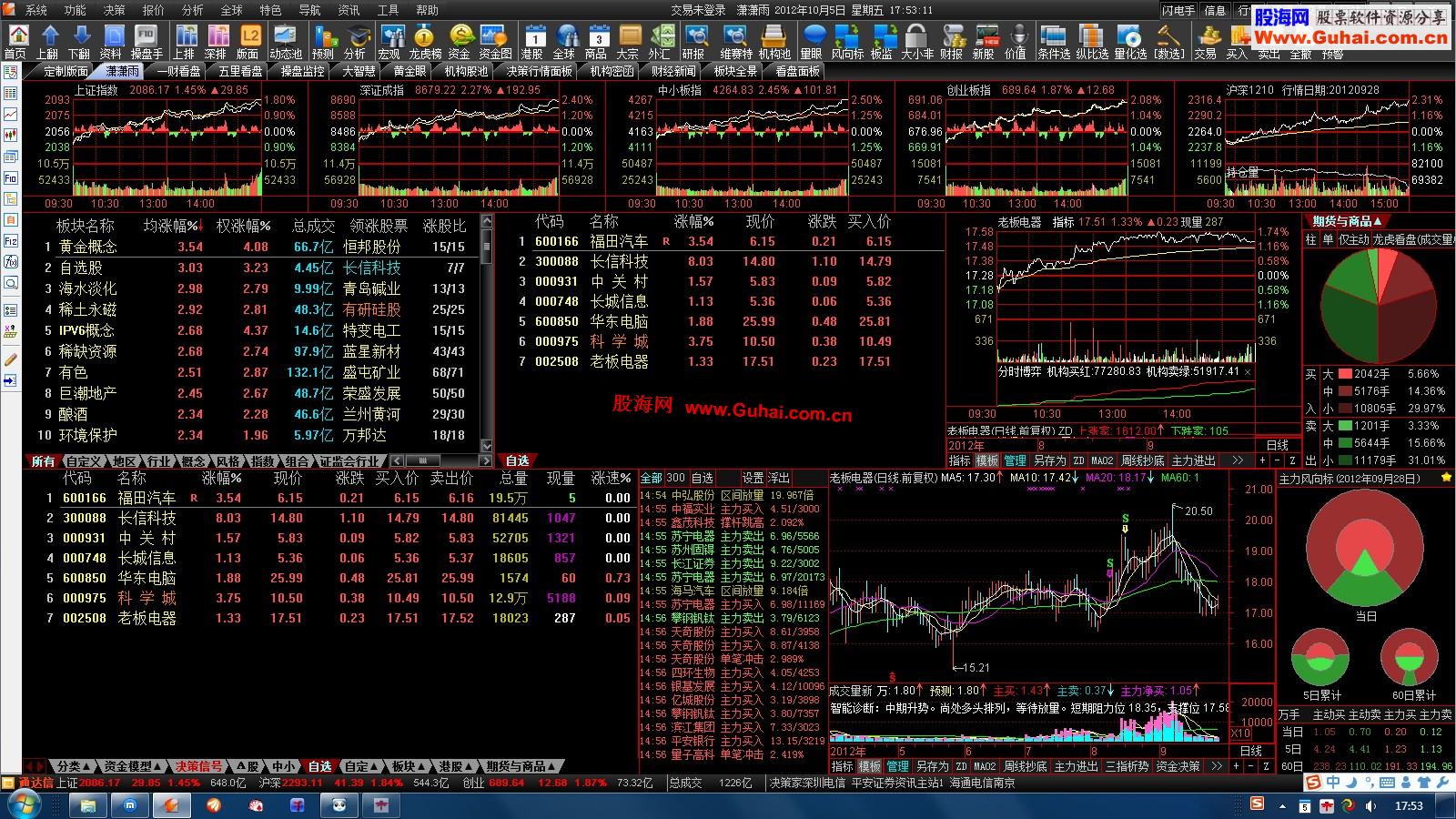Click the 主力进出 indicator tab below daily chart
The image size is (1456, 819).
(x=1076, y=766)
